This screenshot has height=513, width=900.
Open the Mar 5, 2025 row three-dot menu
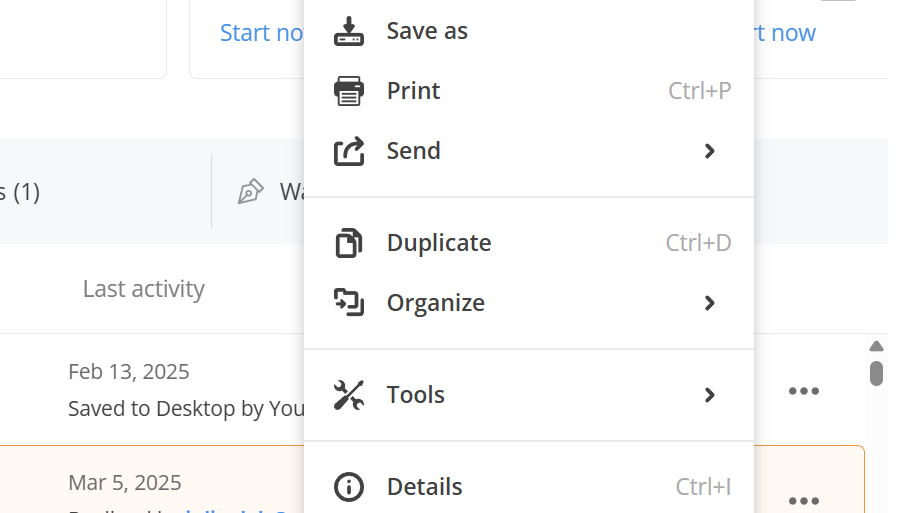click(x=804, y=500)
